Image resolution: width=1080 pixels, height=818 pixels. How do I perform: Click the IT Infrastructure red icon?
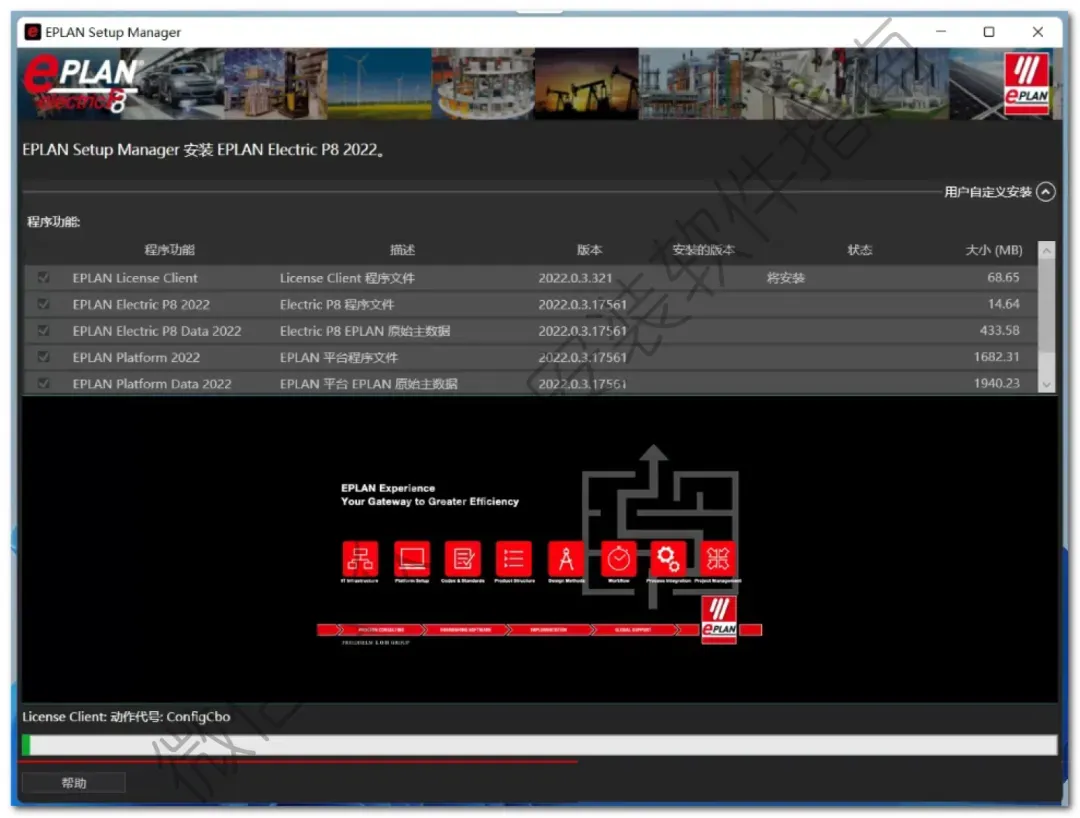[x=360, y=558]
